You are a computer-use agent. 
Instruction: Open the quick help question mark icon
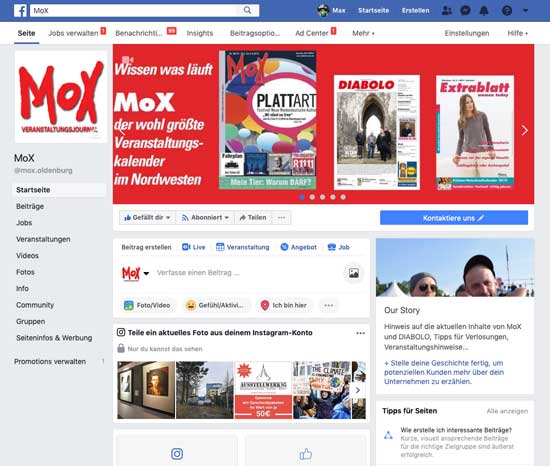tap(507, 11)
